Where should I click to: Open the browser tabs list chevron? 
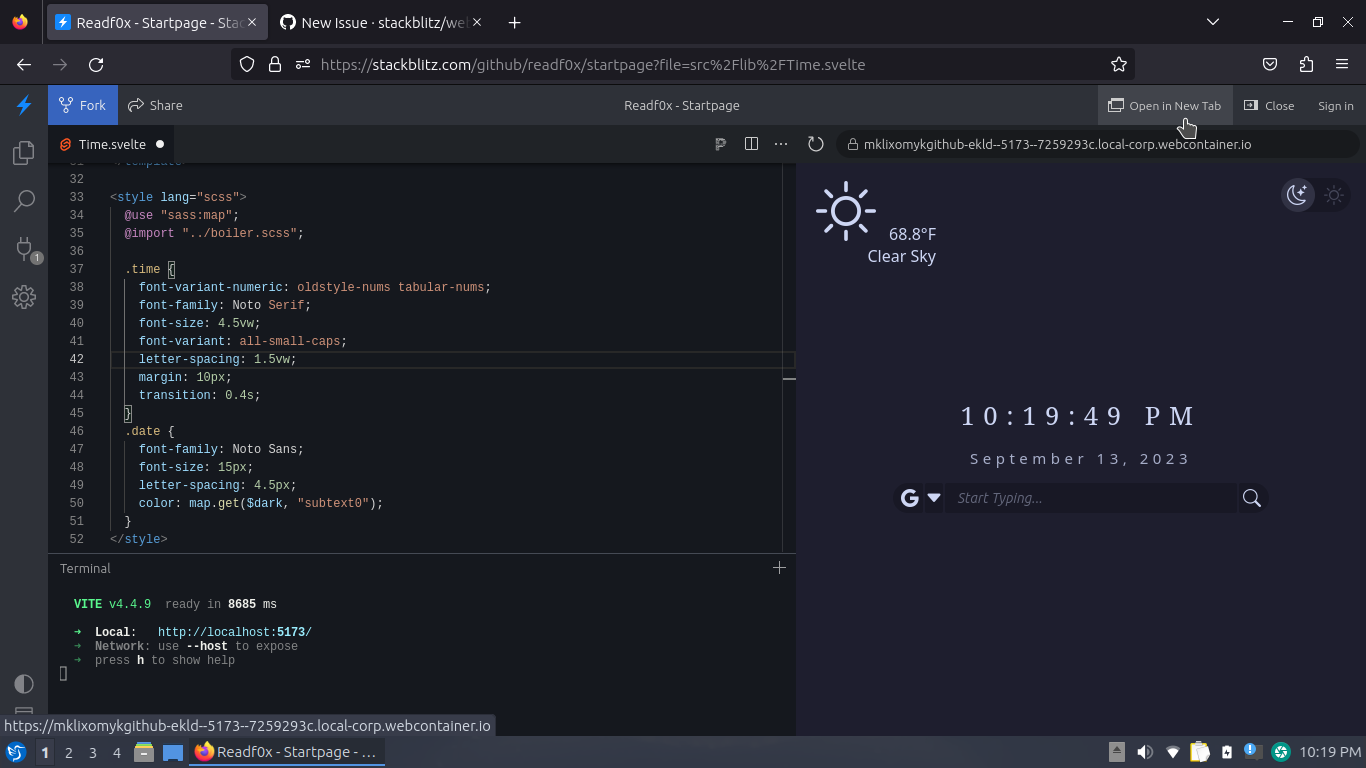point(1212,22)
